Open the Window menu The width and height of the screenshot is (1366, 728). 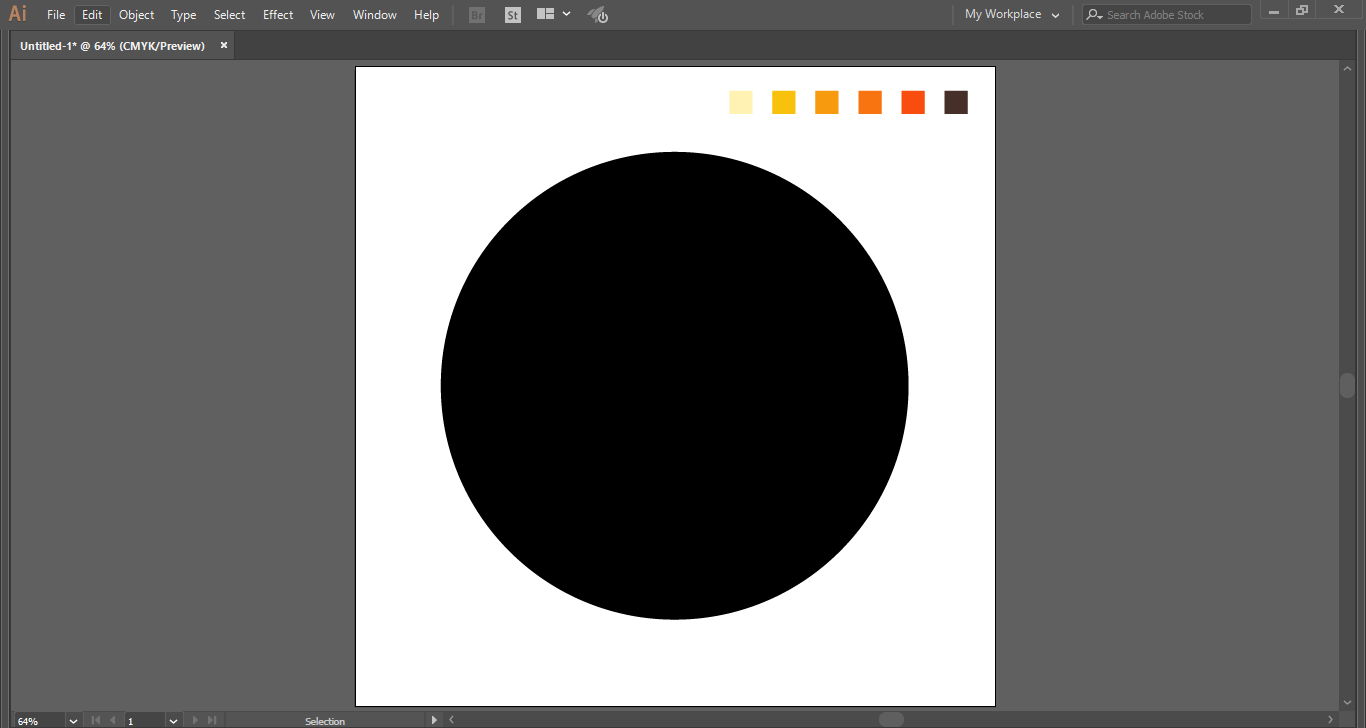pyautogui.click(x=374, y=15)
